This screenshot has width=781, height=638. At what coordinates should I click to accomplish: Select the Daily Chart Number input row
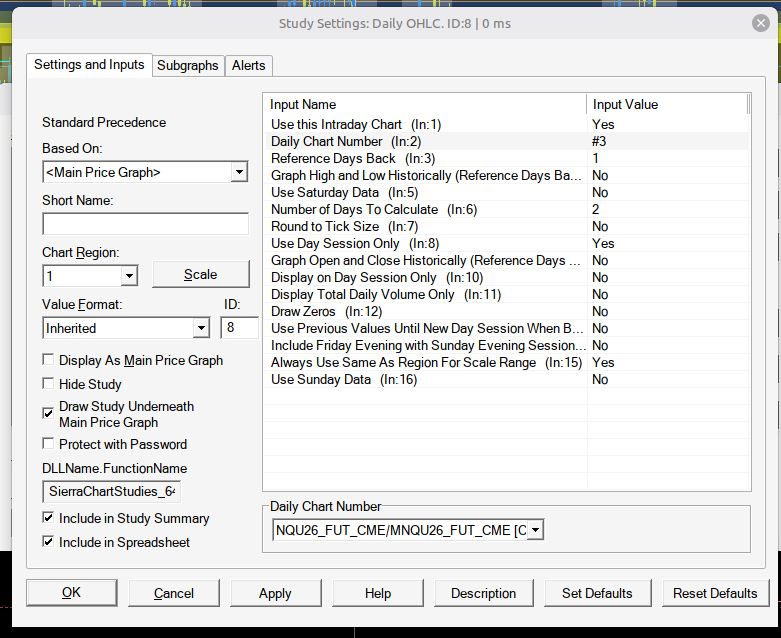(506, 141)
